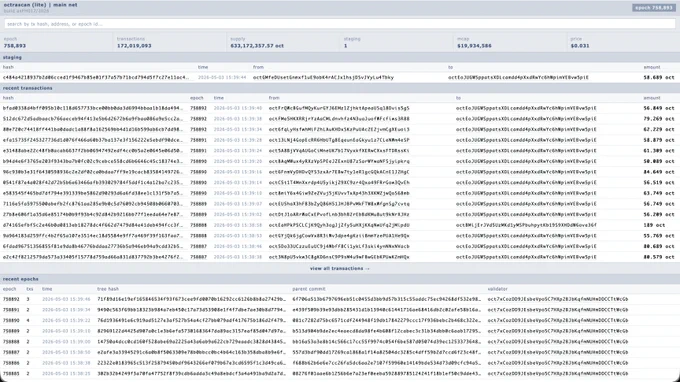Image resolution: width=680 pixels, height=382 pixels.
Task: Open epoch 758891 in recent epochs list
Action: pos(11,310)
